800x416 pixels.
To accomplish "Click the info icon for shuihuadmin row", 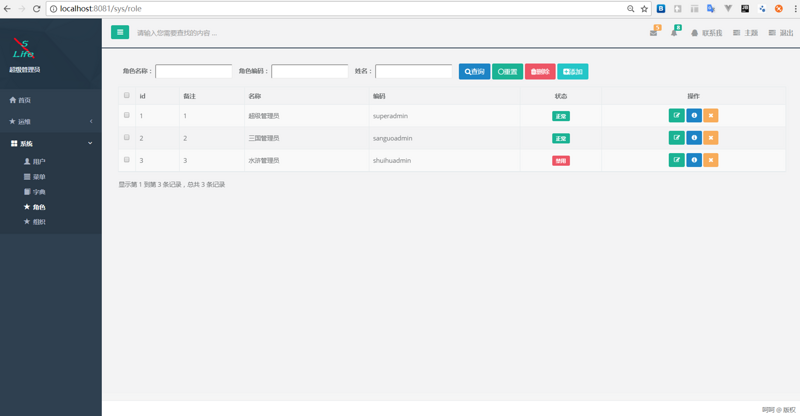I will tap(694, 160).
